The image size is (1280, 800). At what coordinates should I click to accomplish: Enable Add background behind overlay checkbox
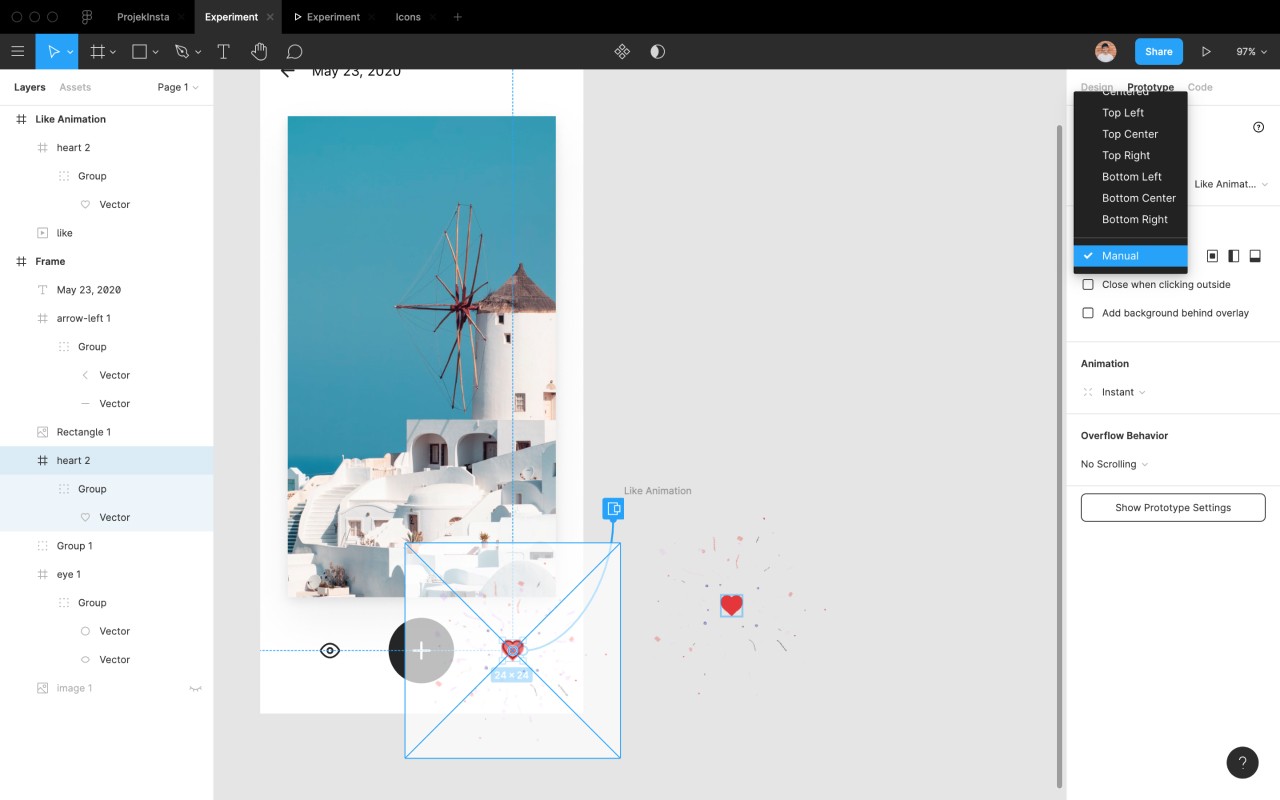pyautogui.click(x=1088, y=313)
